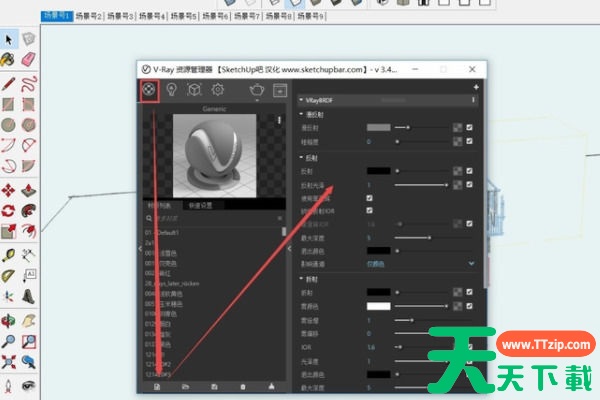
Task: Switch to scene tab 场景号3
Action: click(120, 16)
